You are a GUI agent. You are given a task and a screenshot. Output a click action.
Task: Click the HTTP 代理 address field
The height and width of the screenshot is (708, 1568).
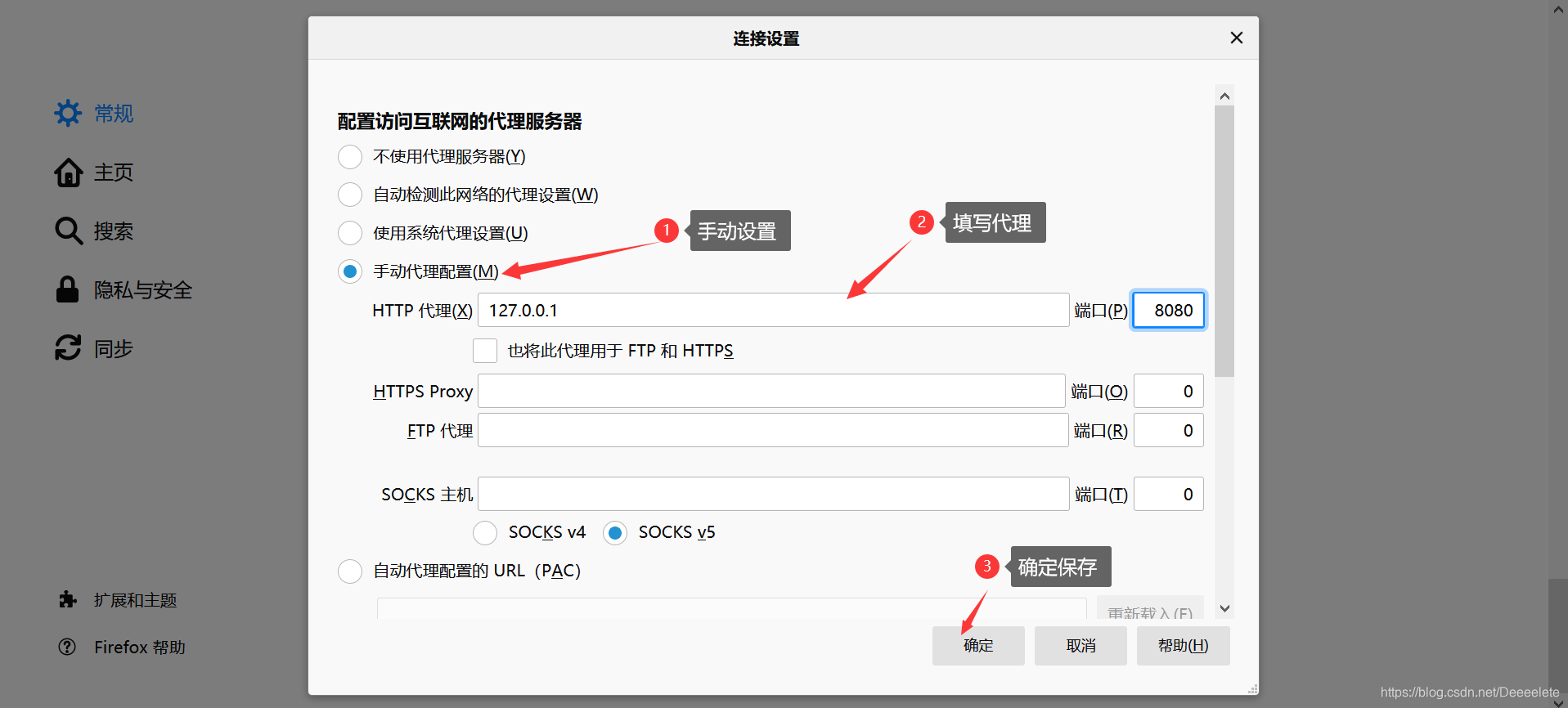773,310
